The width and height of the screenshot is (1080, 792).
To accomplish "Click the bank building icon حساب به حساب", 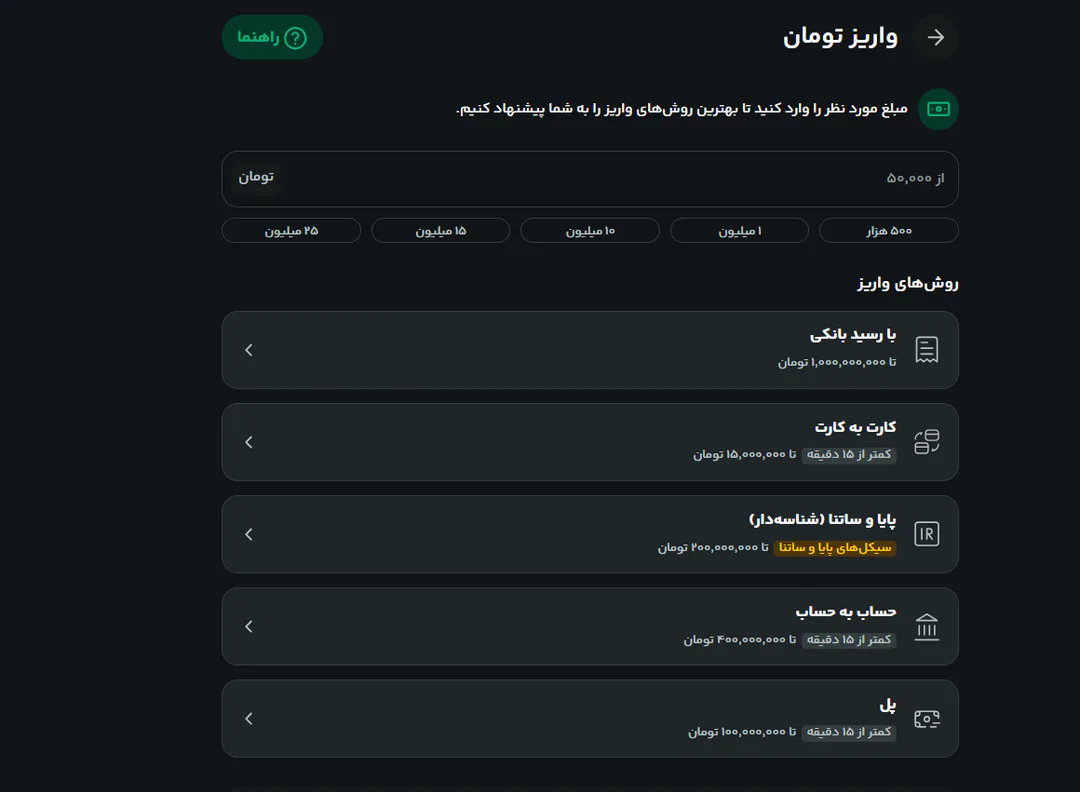I will (926, 627).
